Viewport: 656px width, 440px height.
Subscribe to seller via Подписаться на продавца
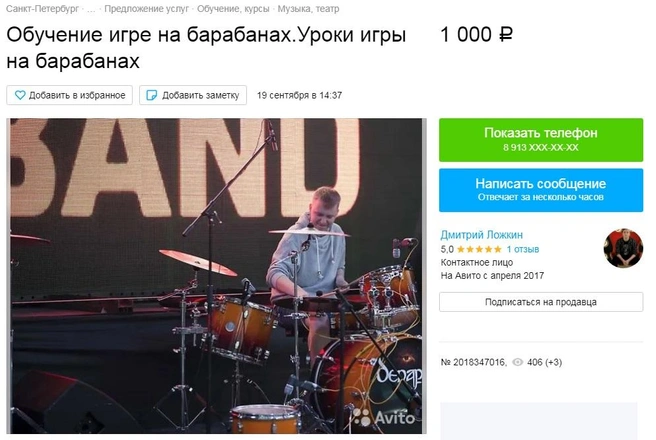click(x=541, y=302)
